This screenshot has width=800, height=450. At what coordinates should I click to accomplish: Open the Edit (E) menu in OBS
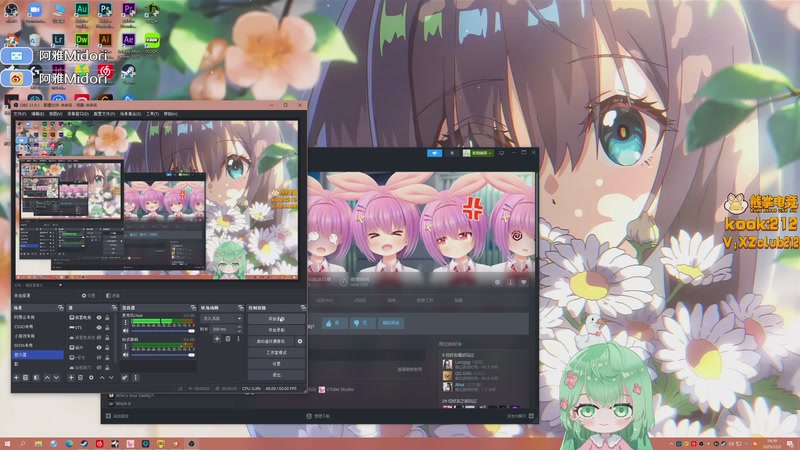[x=38, y=114]
